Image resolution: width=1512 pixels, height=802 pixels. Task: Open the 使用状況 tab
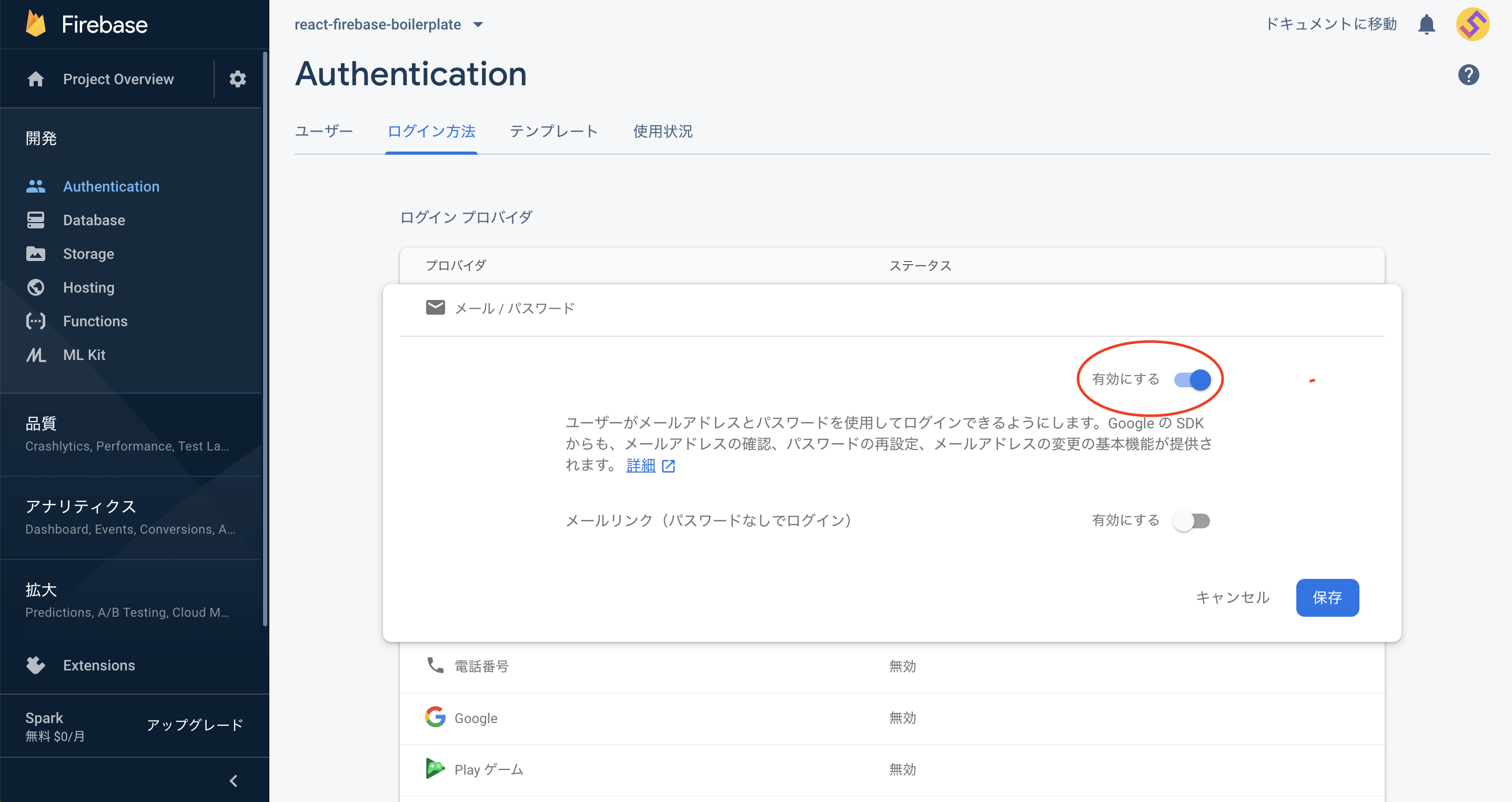663,132
